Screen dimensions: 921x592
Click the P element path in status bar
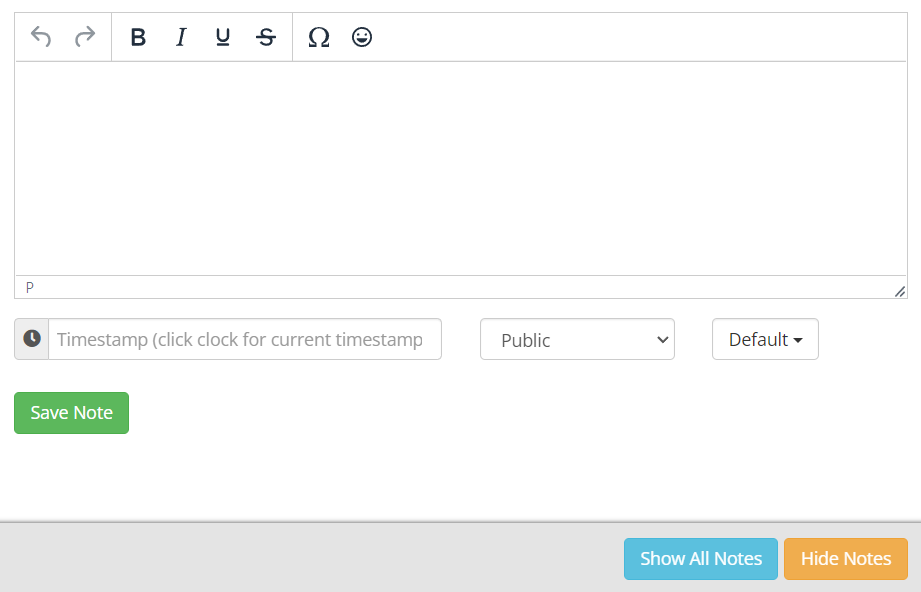(x=30, y=288)
